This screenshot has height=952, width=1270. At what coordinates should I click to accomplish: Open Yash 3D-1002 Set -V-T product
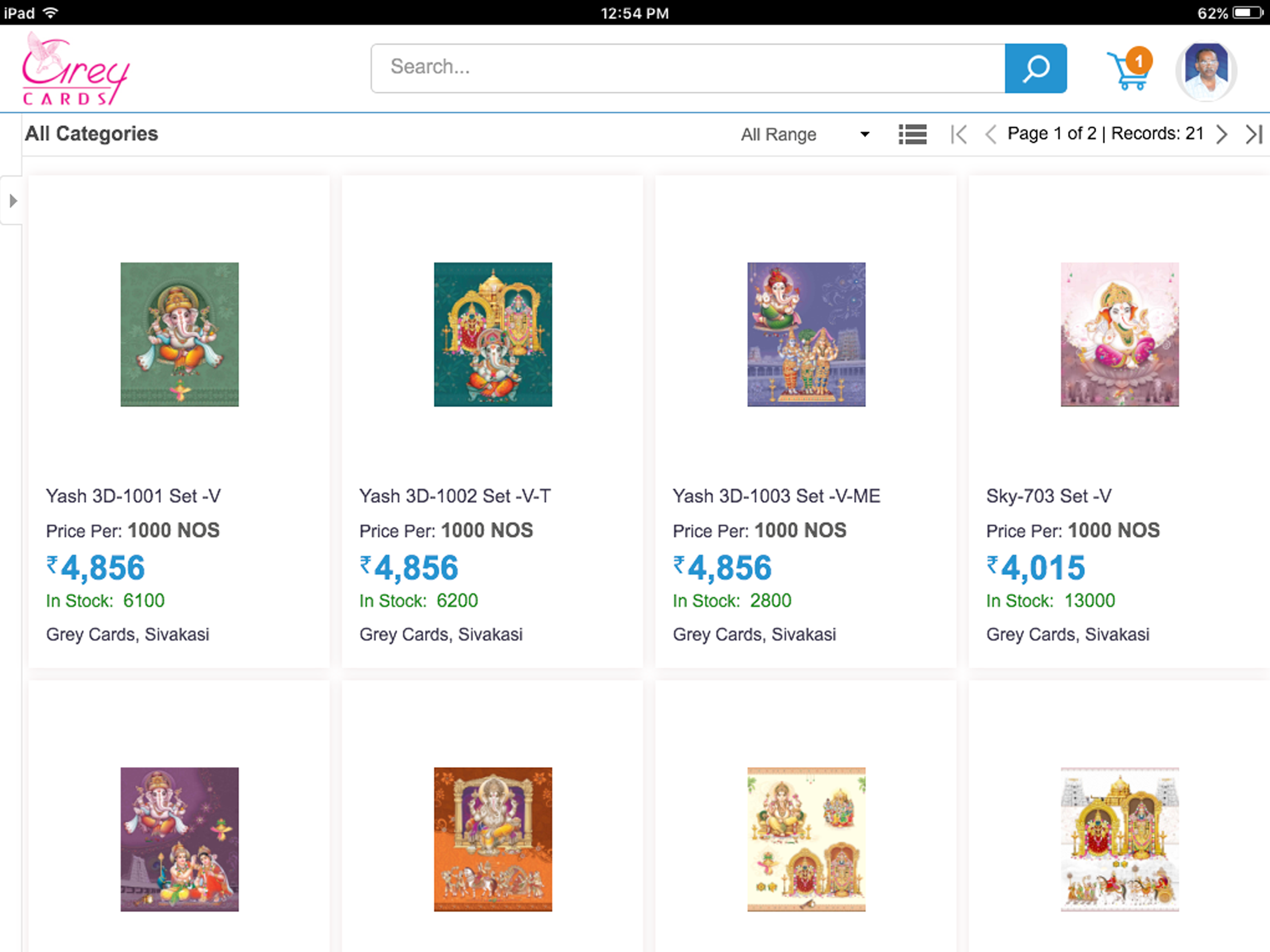point(455,496)
